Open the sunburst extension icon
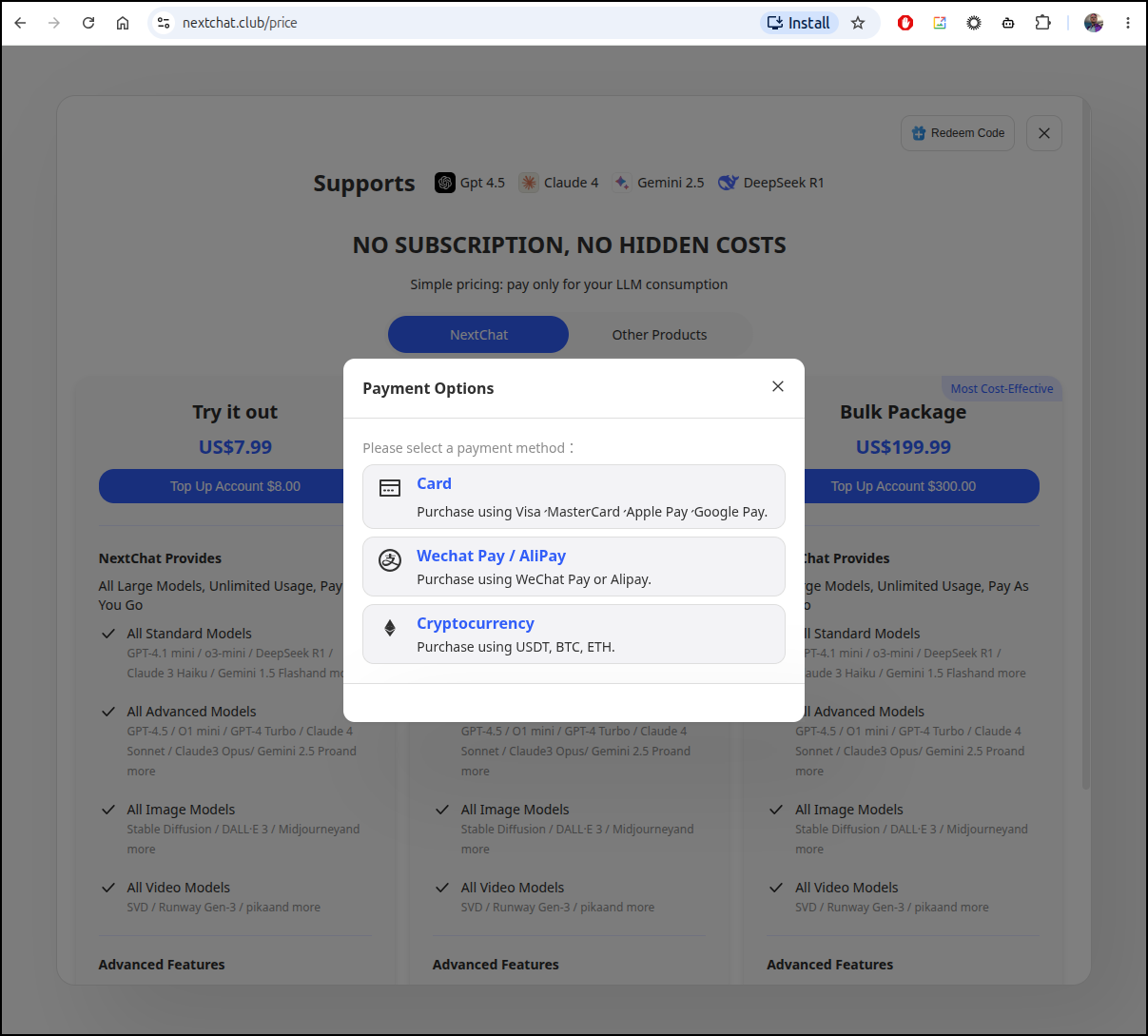1148x1036 pixels. (974, 23)
